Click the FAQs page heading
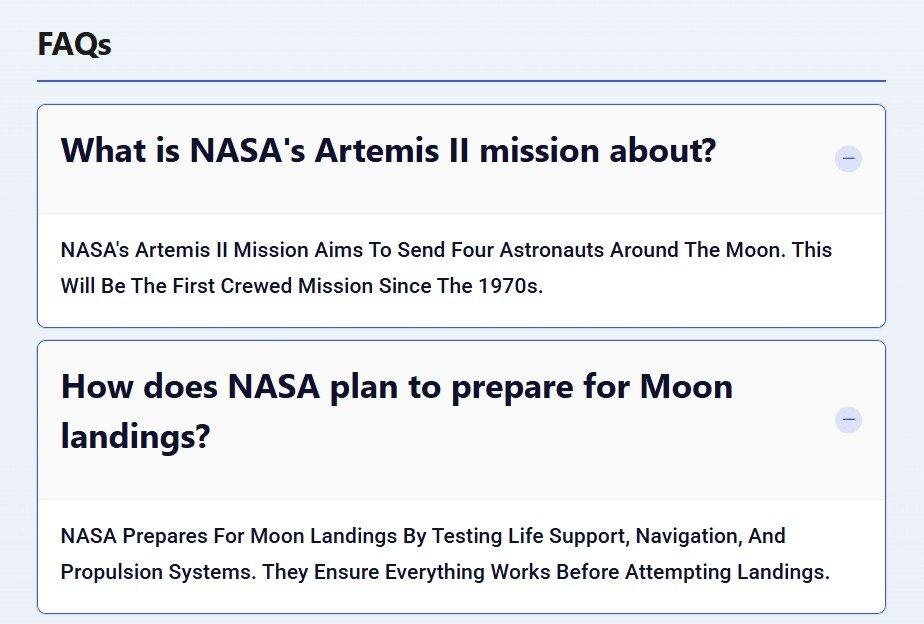Image resolution: width=924 pixels, height=624 pixels. tap(73, 43)
